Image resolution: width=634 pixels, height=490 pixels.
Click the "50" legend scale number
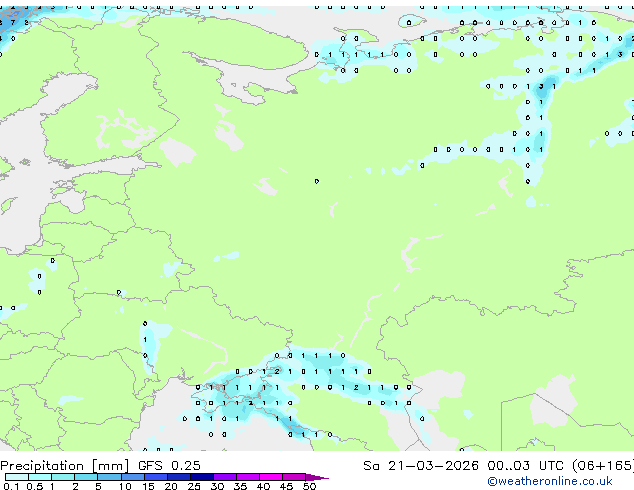tap(309, 486)
